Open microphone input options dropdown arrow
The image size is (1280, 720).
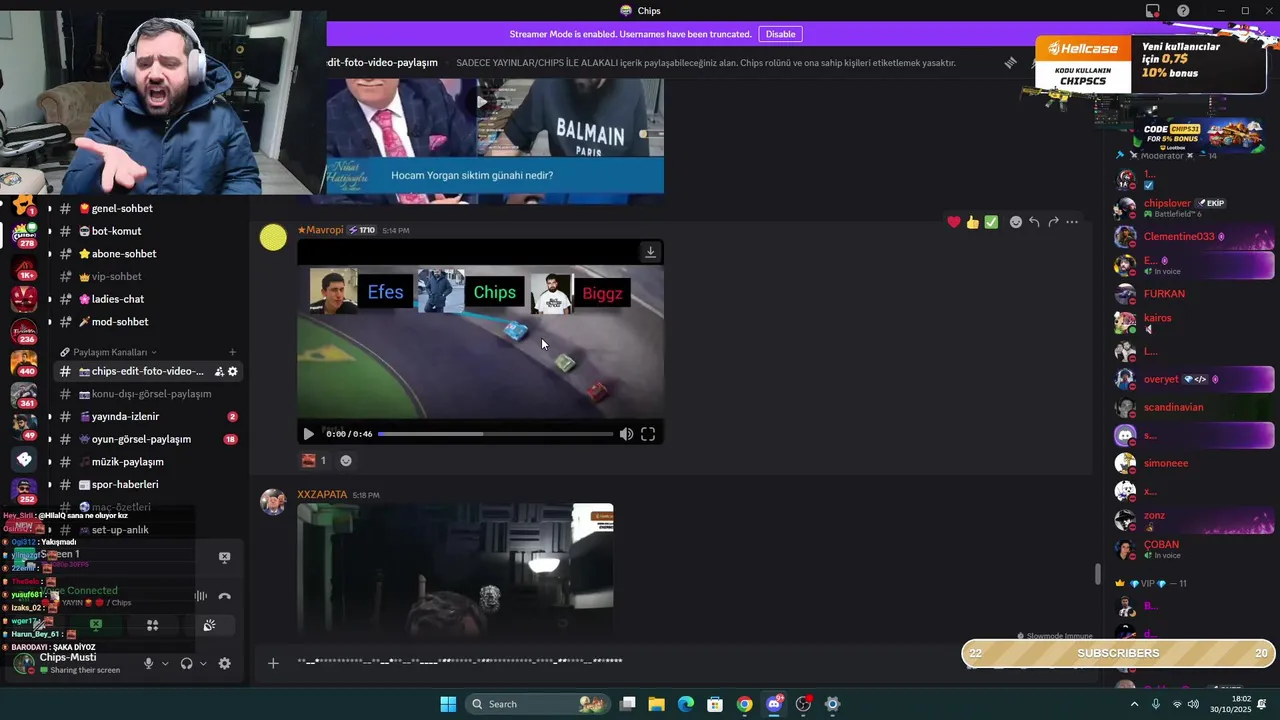pyautogui.click(x=165, y=663)
